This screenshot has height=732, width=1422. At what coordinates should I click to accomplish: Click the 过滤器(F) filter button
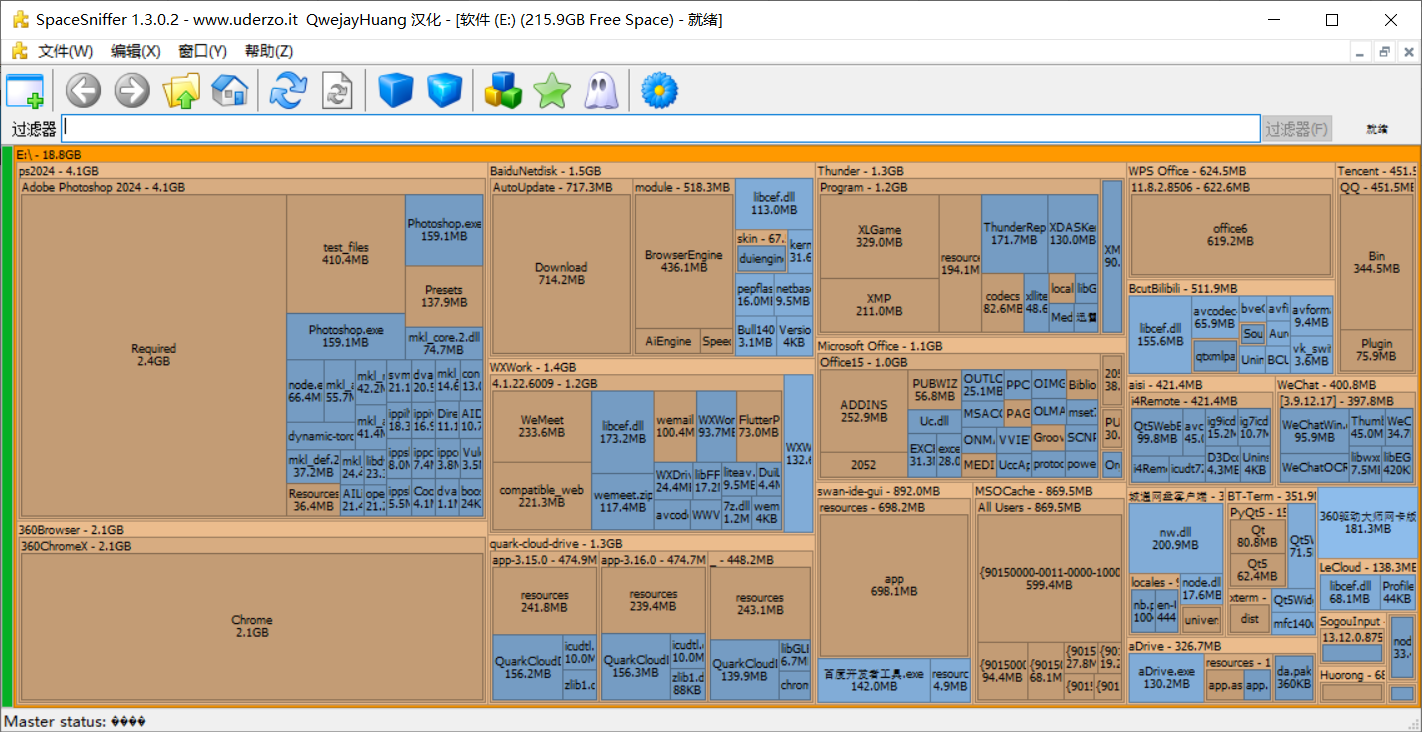pos(1297,129)
